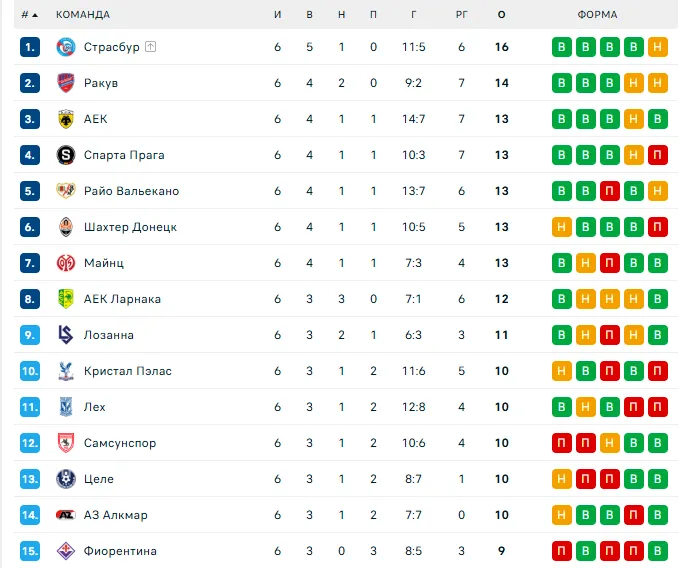
Task: Click the Майнц club badge
Action: (x=66, y=263)
